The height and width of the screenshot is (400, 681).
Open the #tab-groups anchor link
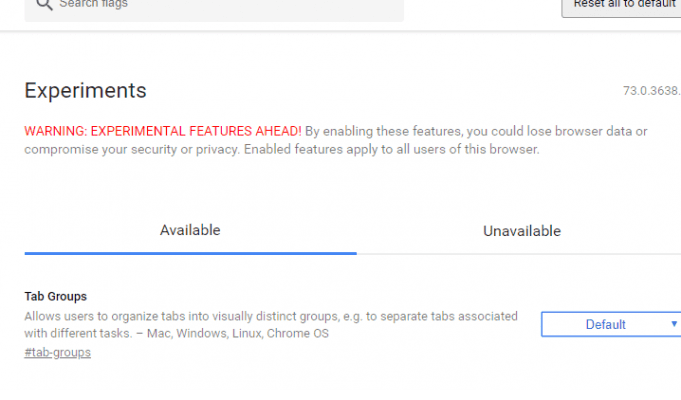click(x=57, y=352)
